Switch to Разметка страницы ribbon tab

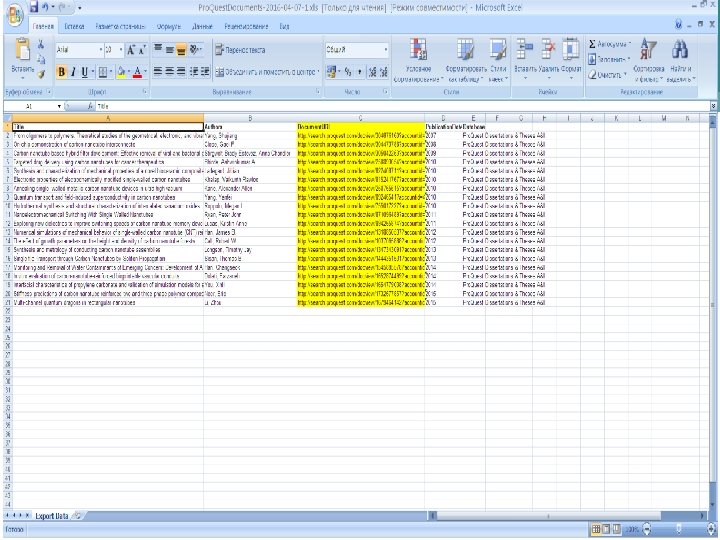click(120, 27)
